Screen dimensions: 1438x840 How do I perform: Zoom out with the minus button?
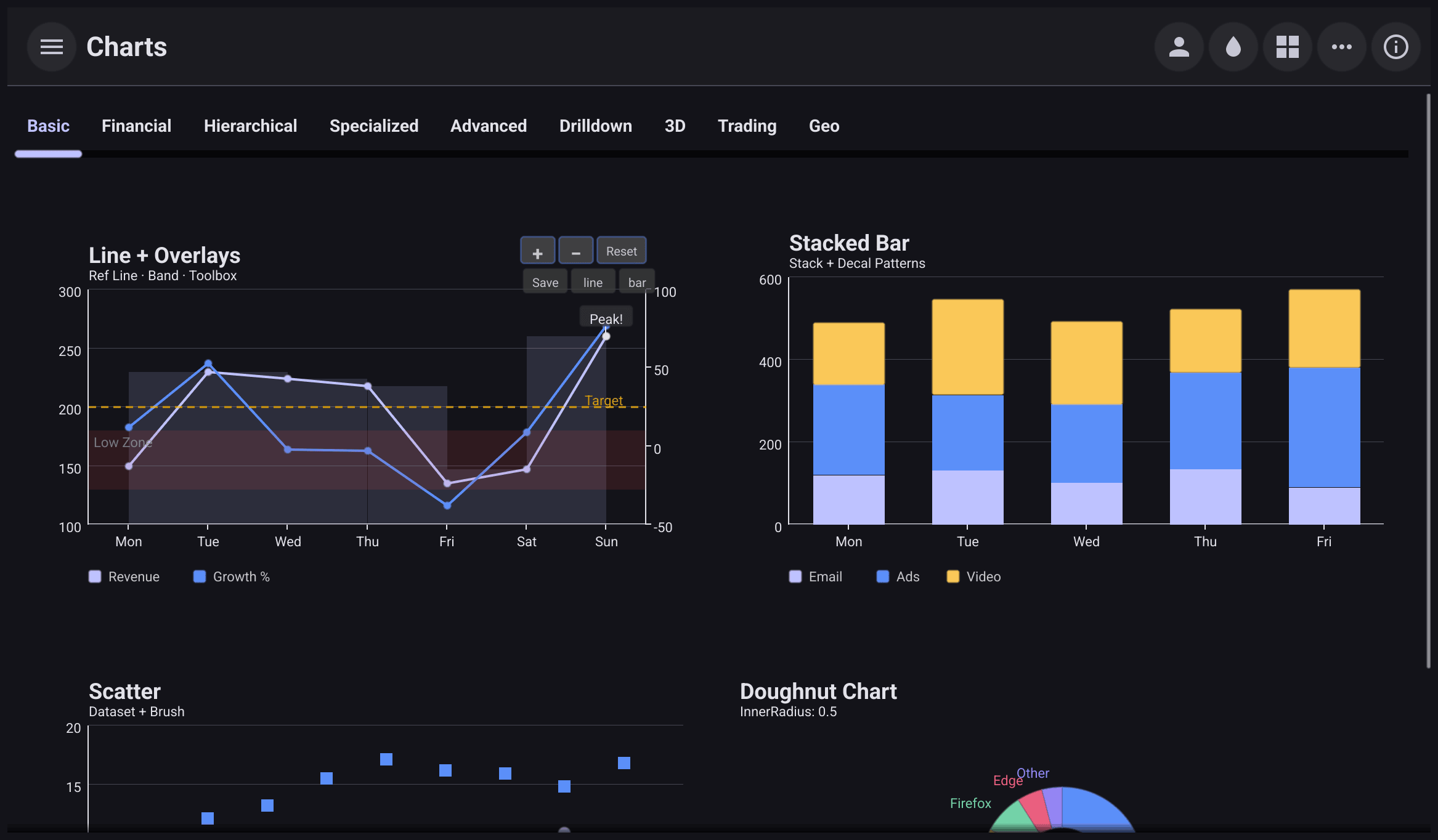[x=576, y=251]
